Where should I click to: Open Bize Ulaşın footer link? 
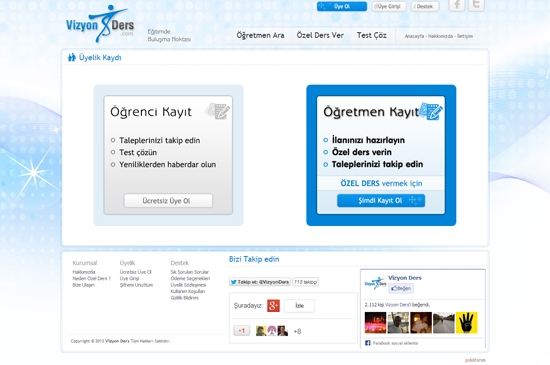pyautogui.click(x=83, y=285)
